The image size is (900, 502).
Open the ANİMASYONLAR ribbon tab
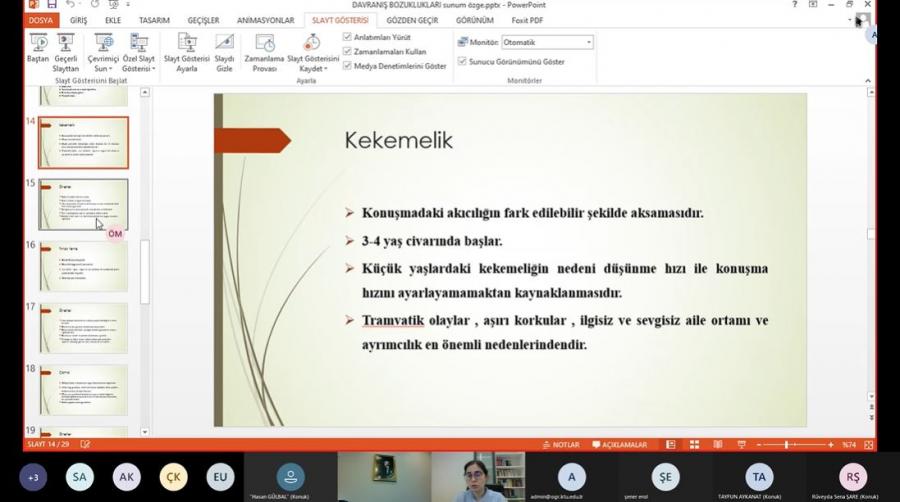[265, 20]
